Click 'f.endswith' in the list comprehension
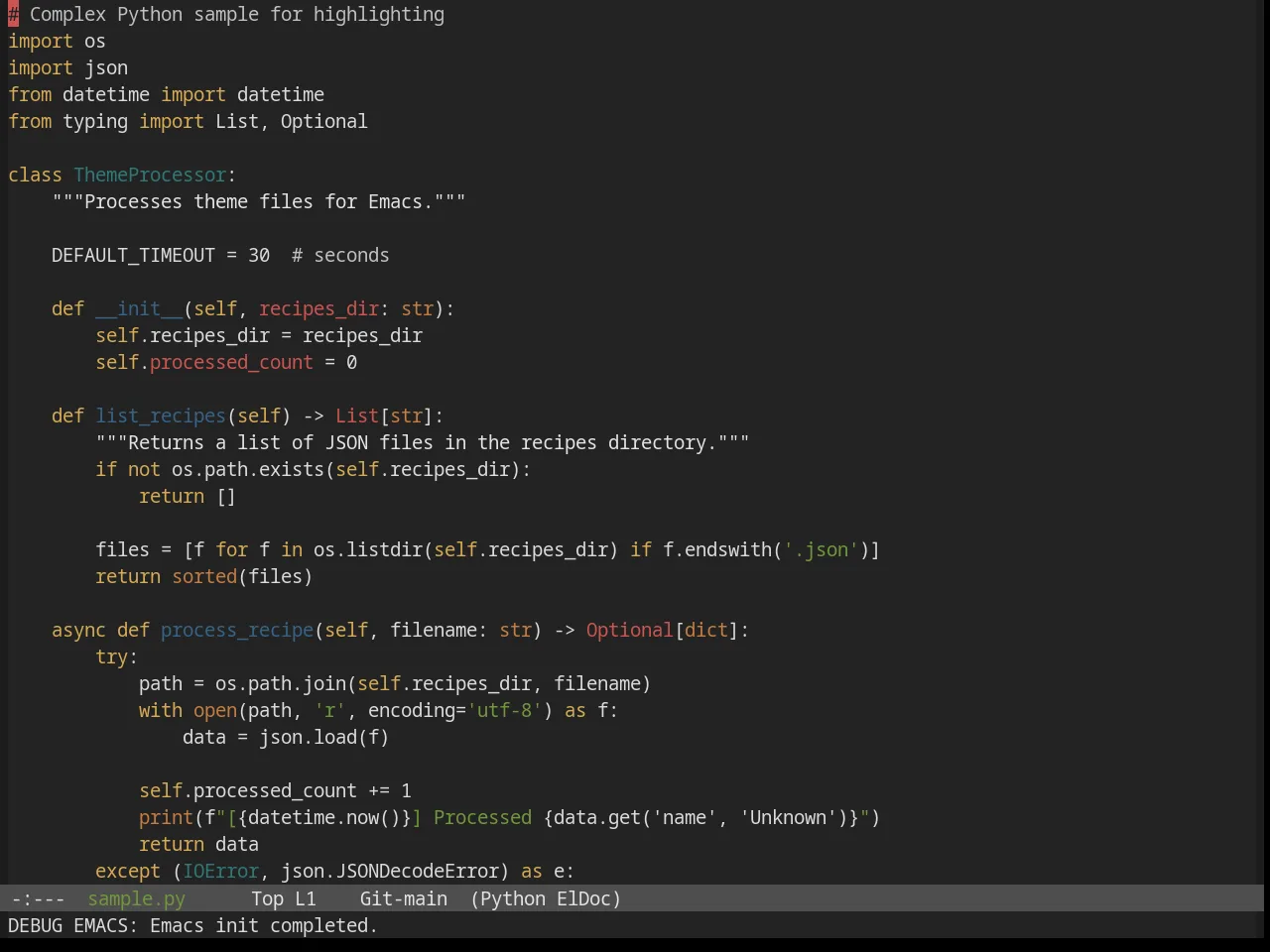 [x=717, y=549]
